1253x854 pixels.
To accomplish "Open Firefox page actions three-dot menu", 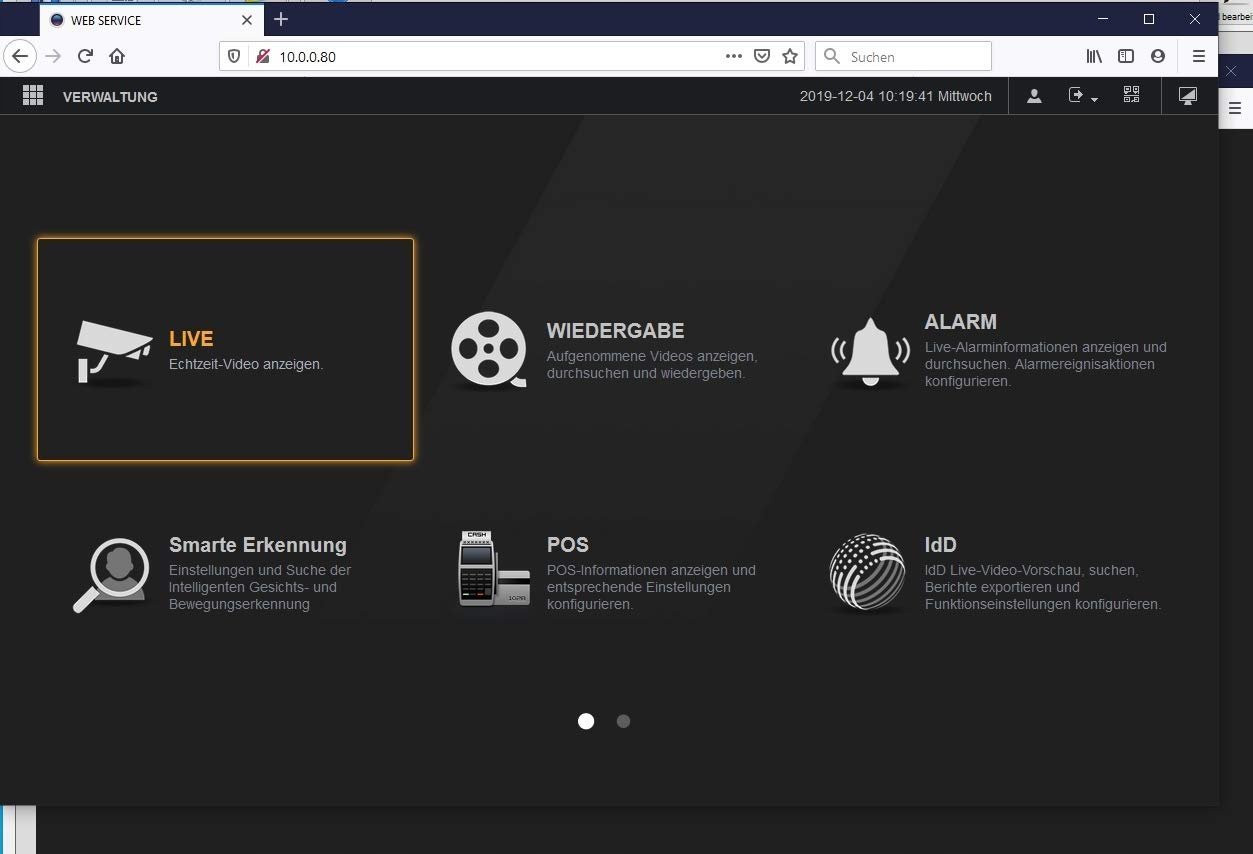I will click(734, 57).
